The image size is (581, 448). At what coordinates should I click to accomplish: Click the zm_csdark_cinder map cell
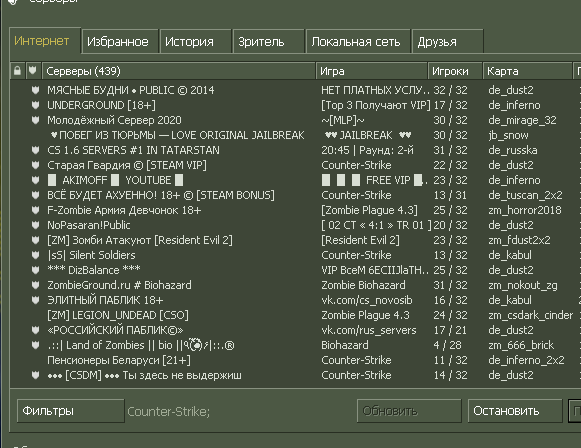pyautogui.click(x=531, y=315)
